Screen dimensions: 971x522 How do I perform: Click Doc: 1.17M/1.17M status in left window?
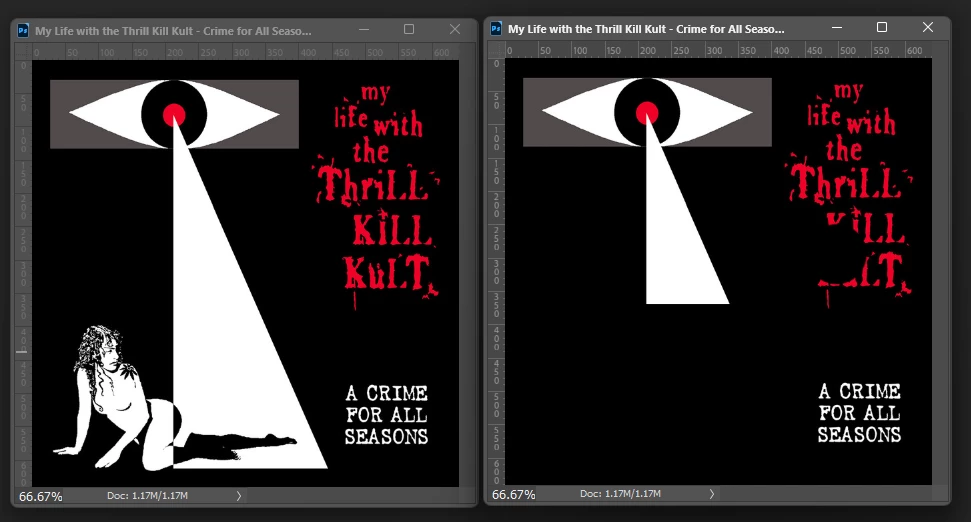(147, 495)
